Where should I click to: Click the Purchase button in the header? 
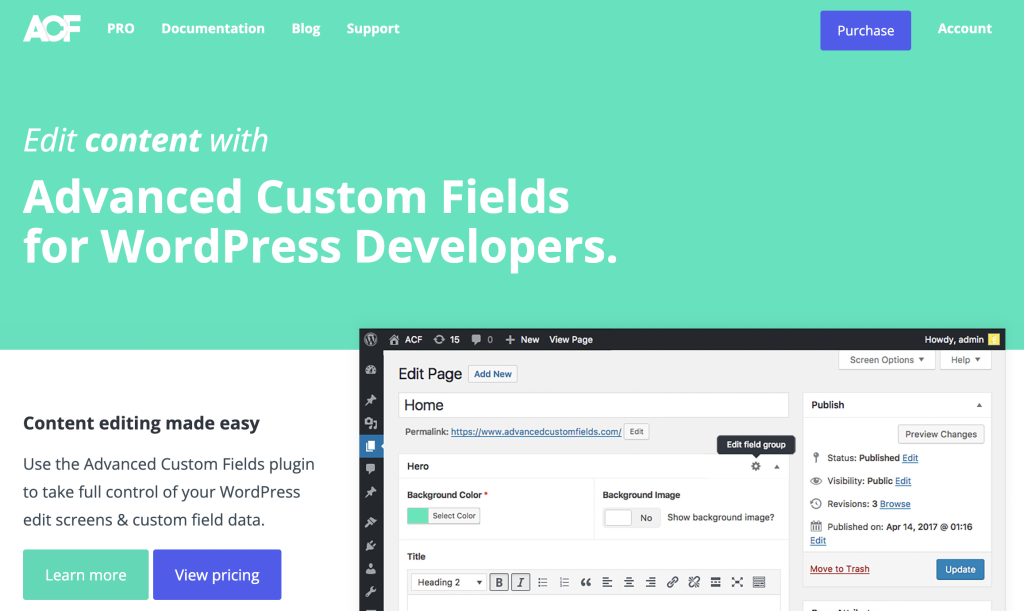coord(865,31)
